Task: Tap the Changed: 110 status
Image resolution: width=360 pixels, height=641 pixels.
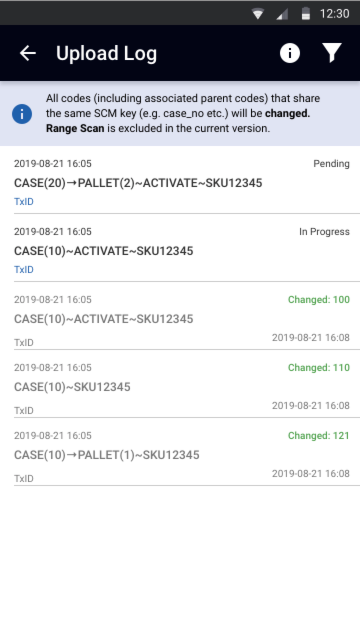Action: tap(319, 368)
